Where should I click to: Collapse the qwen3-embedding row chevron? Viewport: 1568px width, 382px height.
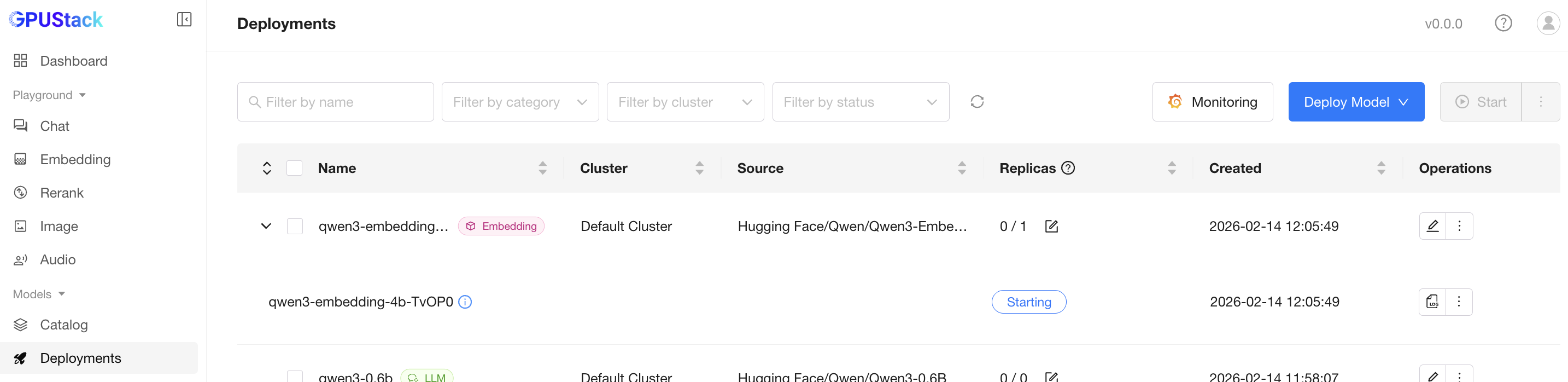(266, 226)
